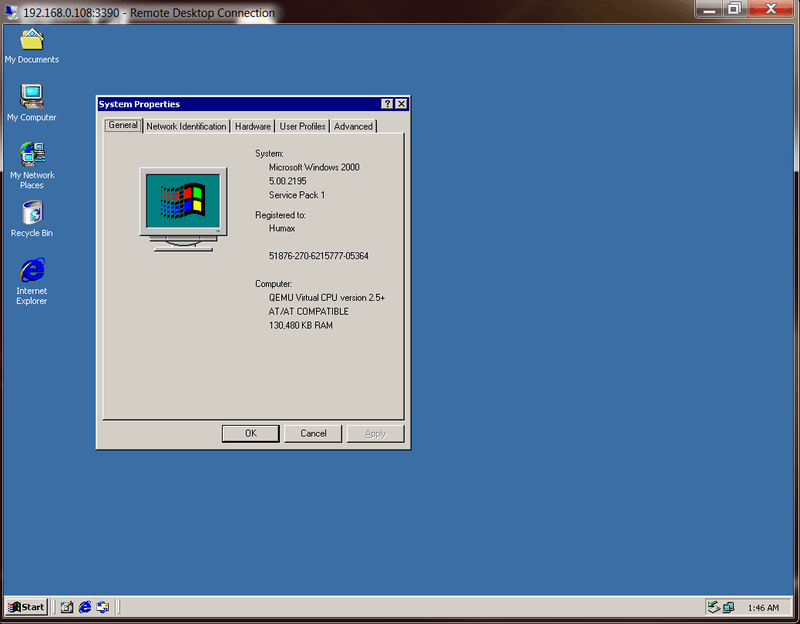Close the System Properties dialog

tap(402, 104)
